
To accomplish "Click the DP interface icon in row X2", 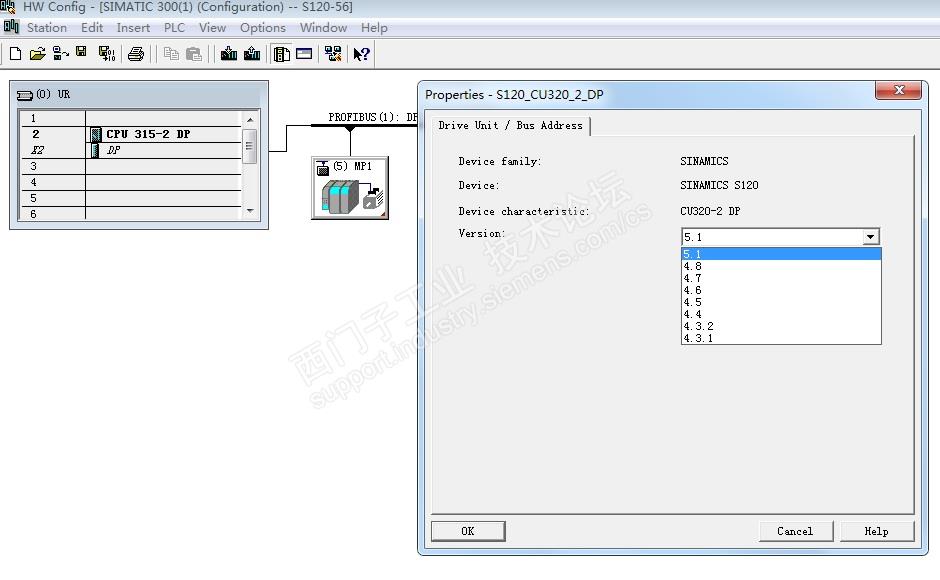I will point(95,150).
